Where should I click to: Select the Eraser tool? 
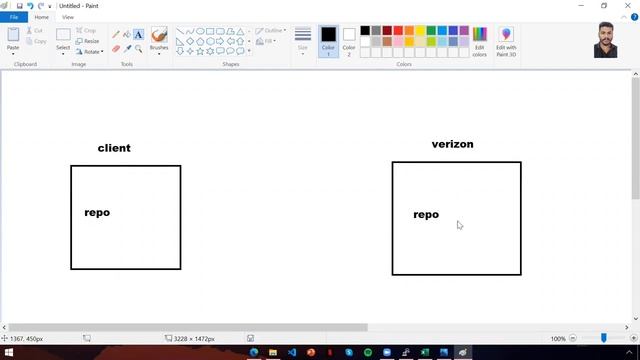[x=116, y=49]
